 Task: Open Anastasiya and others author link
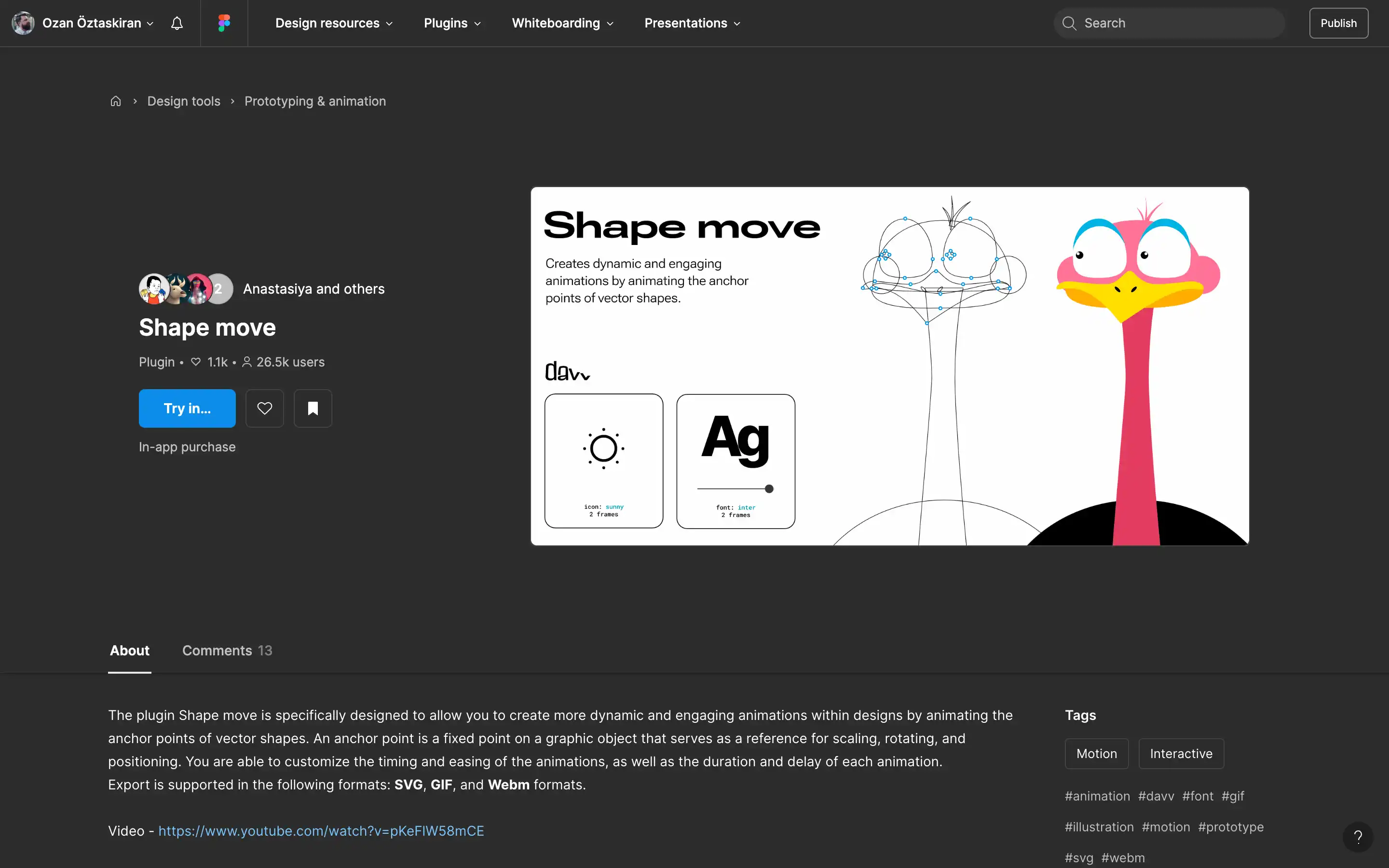click(x=314, y=289)
